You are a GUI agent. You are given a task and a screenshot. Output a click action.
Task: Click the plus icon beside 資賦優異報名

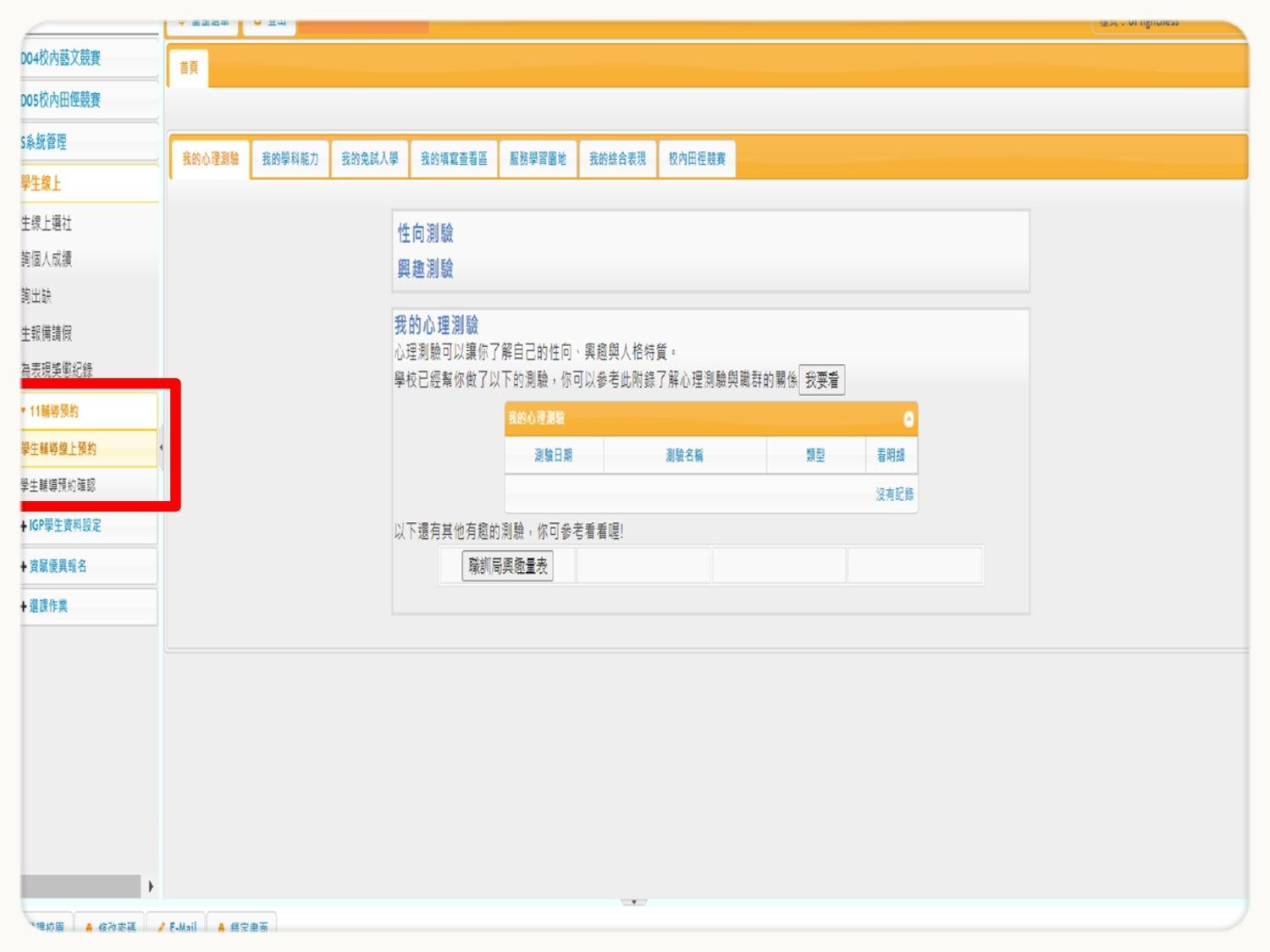point(24,567)
